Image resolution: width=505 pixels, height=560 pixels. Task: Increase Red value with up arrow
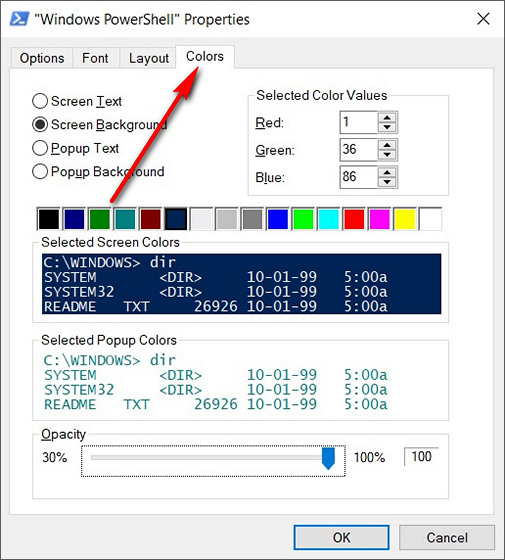(x=387, y=118)
